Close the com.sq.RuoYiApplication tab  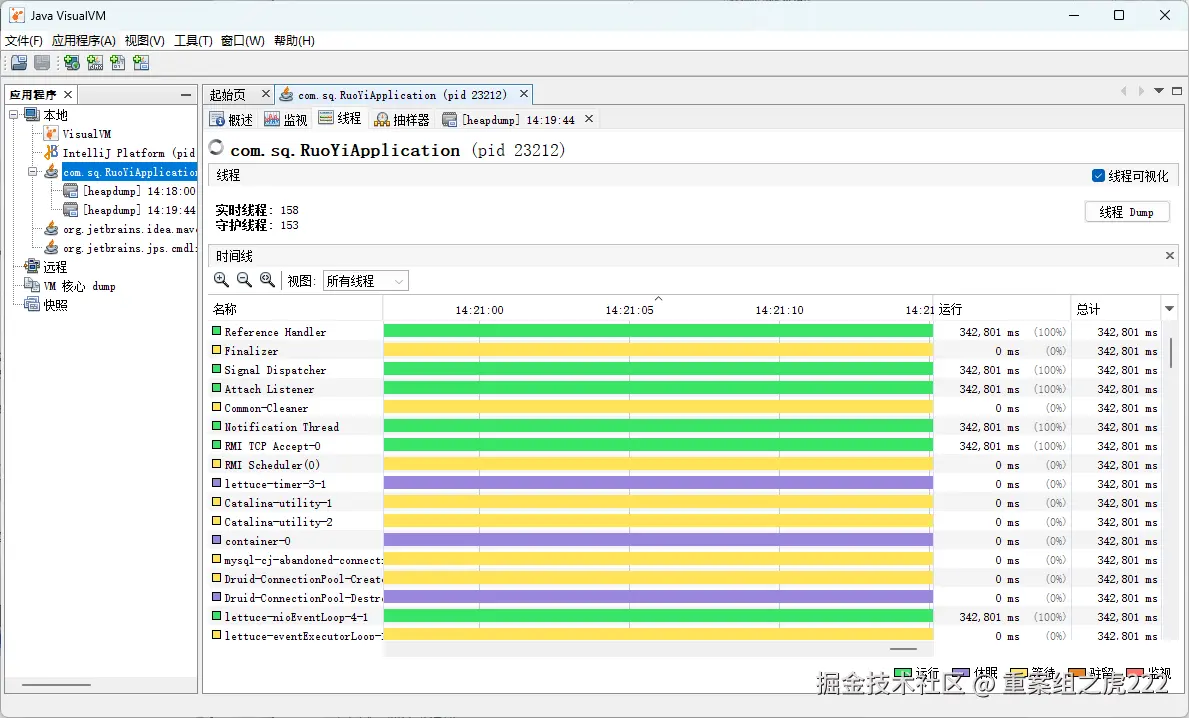click(x=523, y=94)
